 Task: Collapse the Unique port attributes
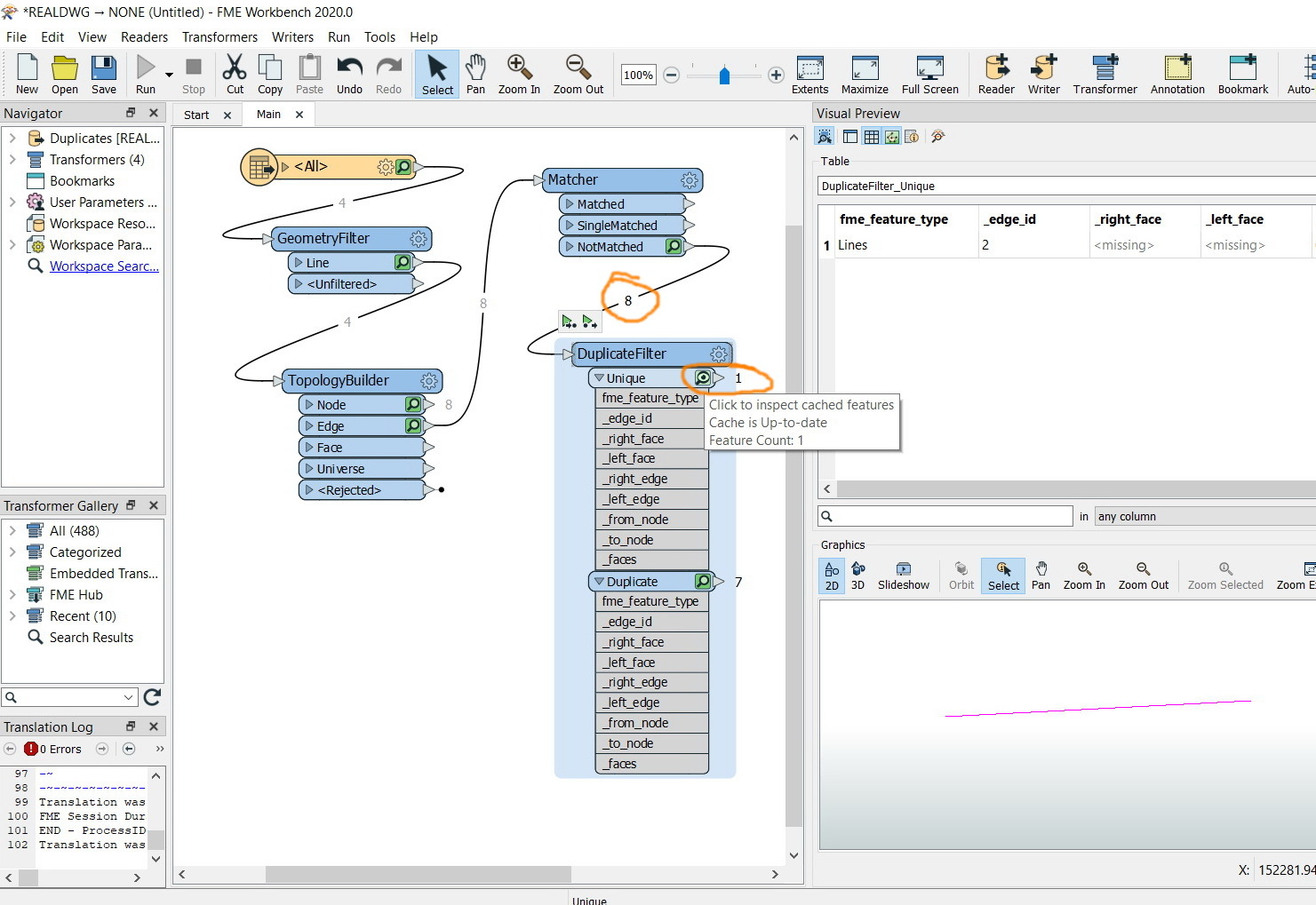pos(599,378)
